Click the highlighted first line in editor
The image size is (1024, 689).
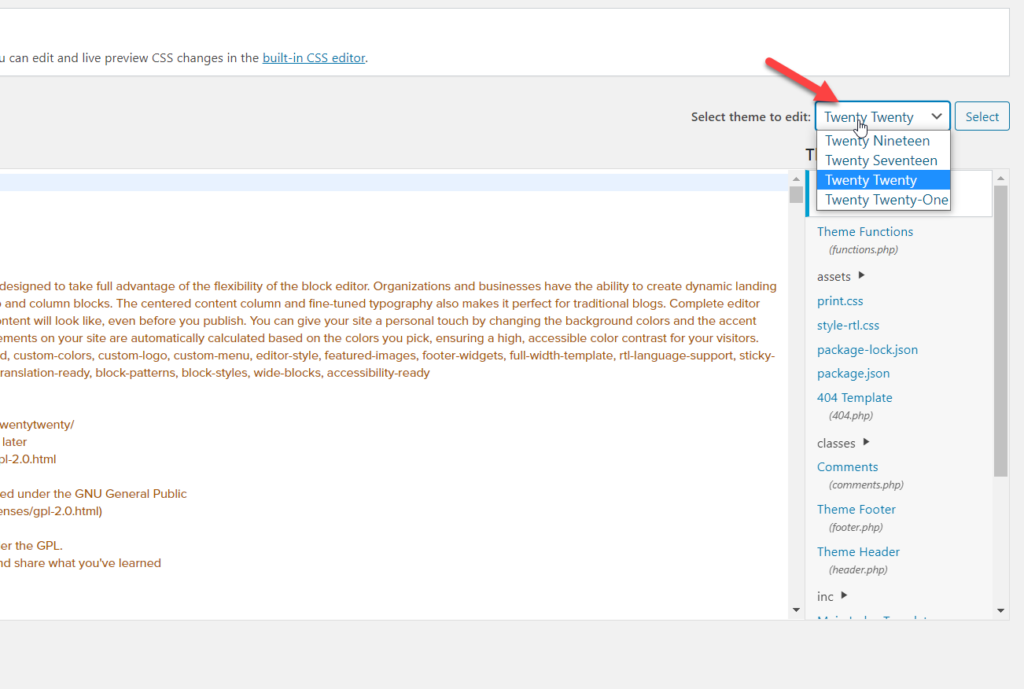tap(393, 182)
